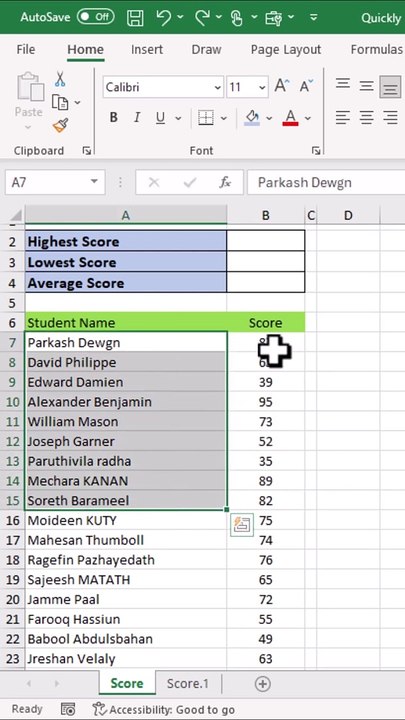This screenshot has height=720, width=405.
Task: Open the Clipboard dialog launcher
Action: point(86,151)
